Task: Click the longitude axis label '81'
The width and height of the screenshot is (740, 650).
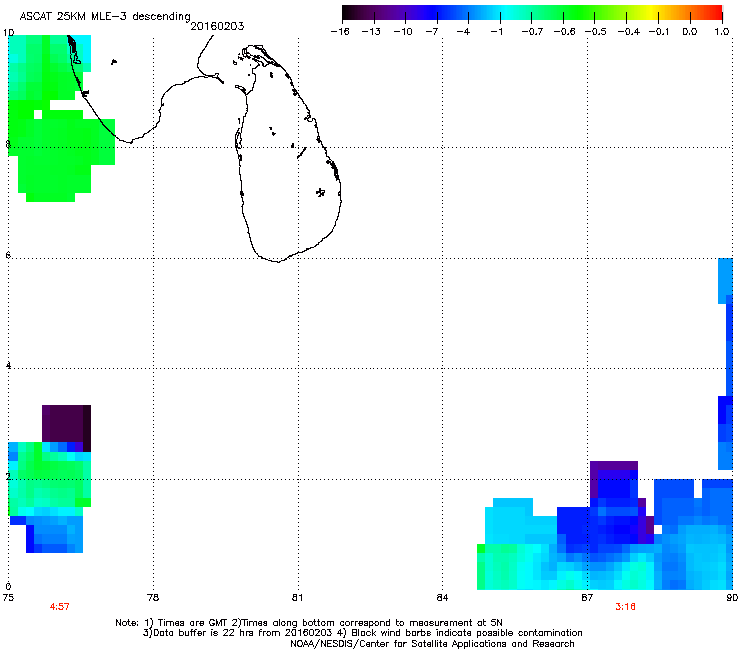Action: [x=297, y=598]
